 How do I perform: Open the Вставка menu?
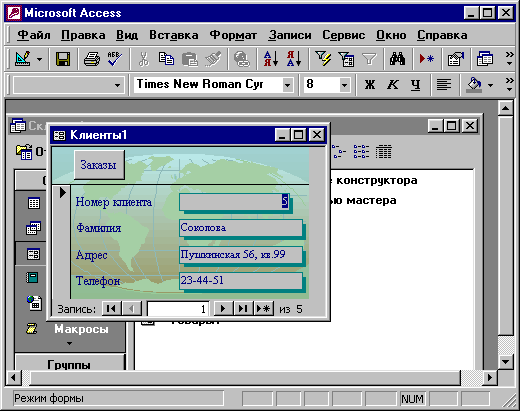click(x=174, y=35)
